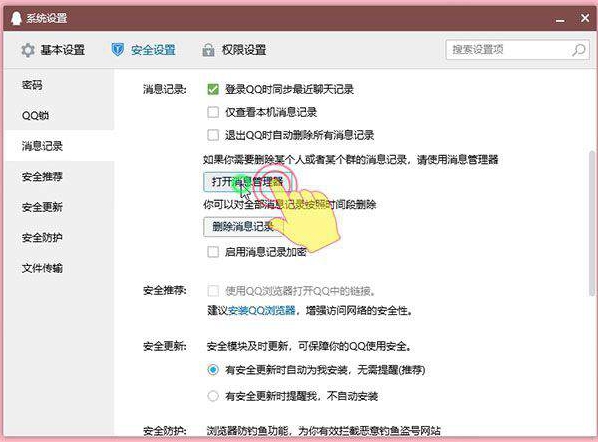Image resolution: width=598 pixels, height=442 pixels.
Task: Select 安全防护 in the sidebar
Action: point(59,237)
